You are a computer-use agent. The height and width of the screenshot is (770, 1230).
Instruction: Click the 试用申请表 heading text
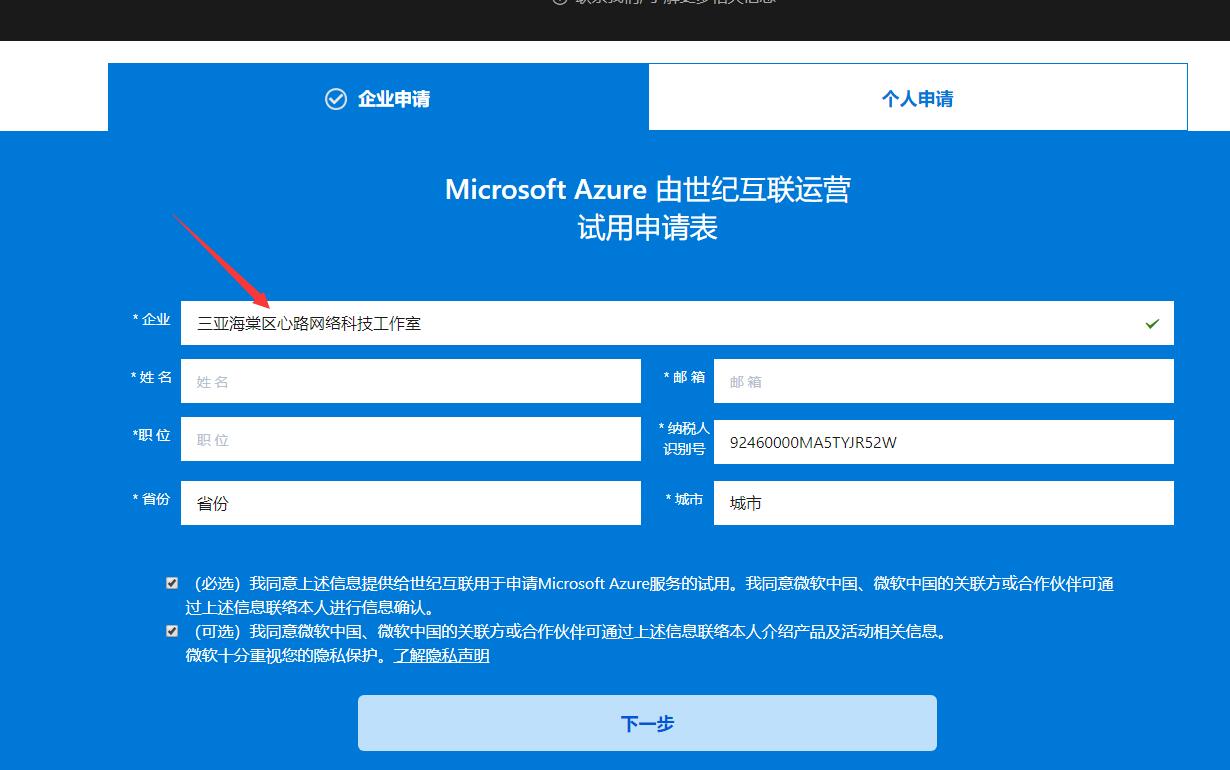648,228
